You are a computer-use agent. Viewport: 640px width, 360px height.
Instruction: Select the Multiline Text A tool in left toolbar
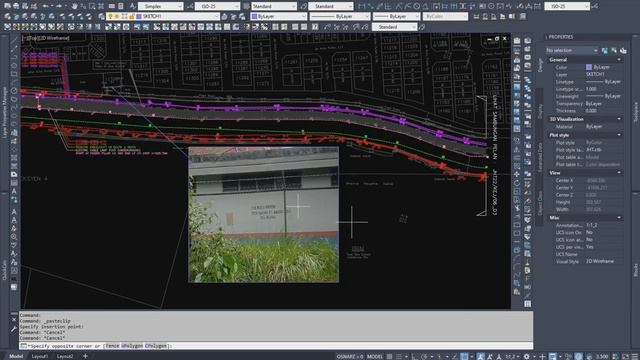tap(14, 191)
